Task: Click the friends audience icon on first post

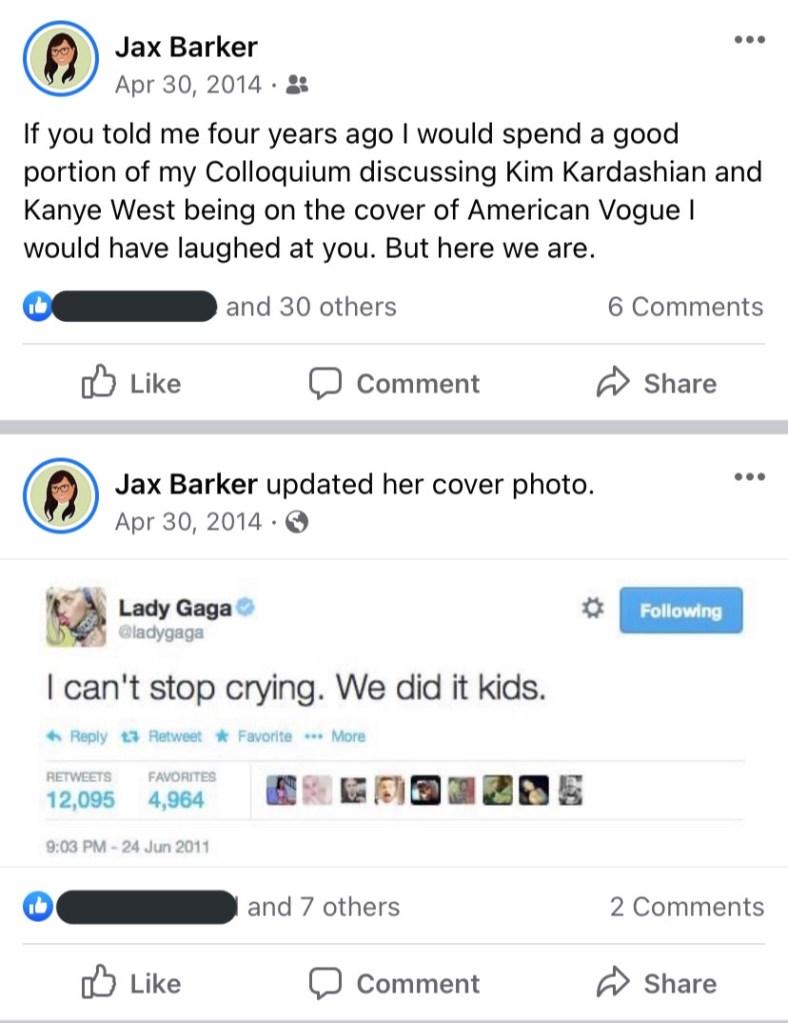Action: coord(297,85)
